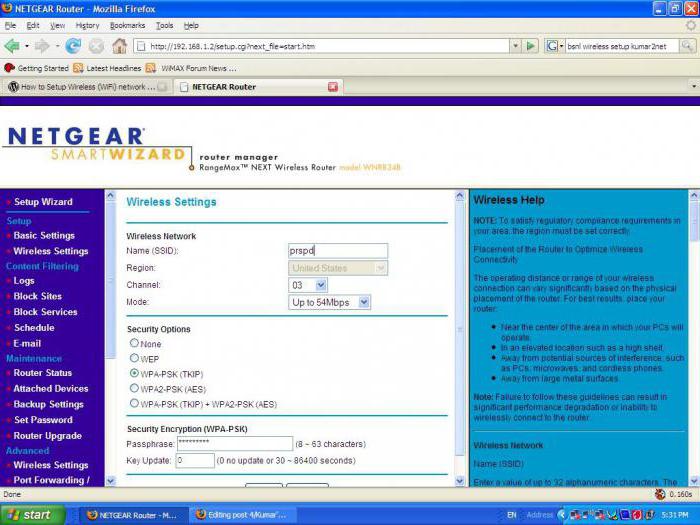Click the Latest Headlines feed icon
This screenshot has height=525, width=700.
[78, 68]
